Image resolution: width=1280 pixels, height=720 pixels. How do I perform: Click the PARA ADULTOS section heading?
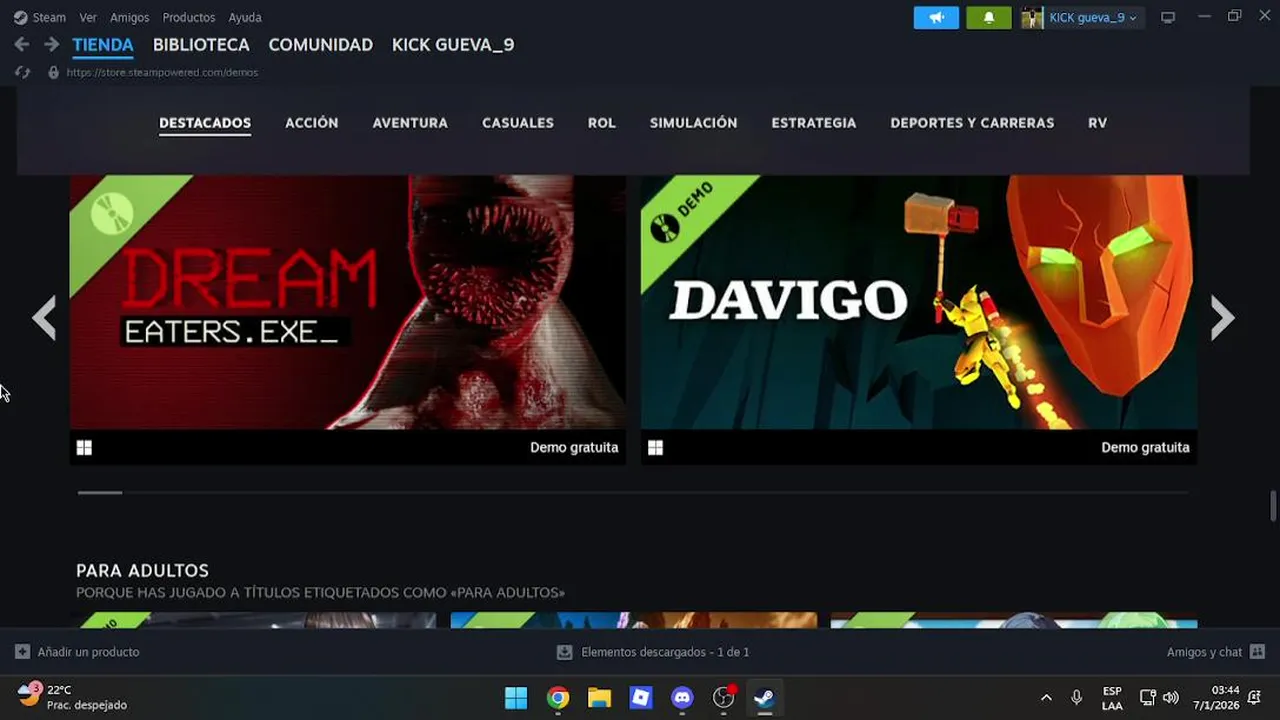click(x=142, y=570)
